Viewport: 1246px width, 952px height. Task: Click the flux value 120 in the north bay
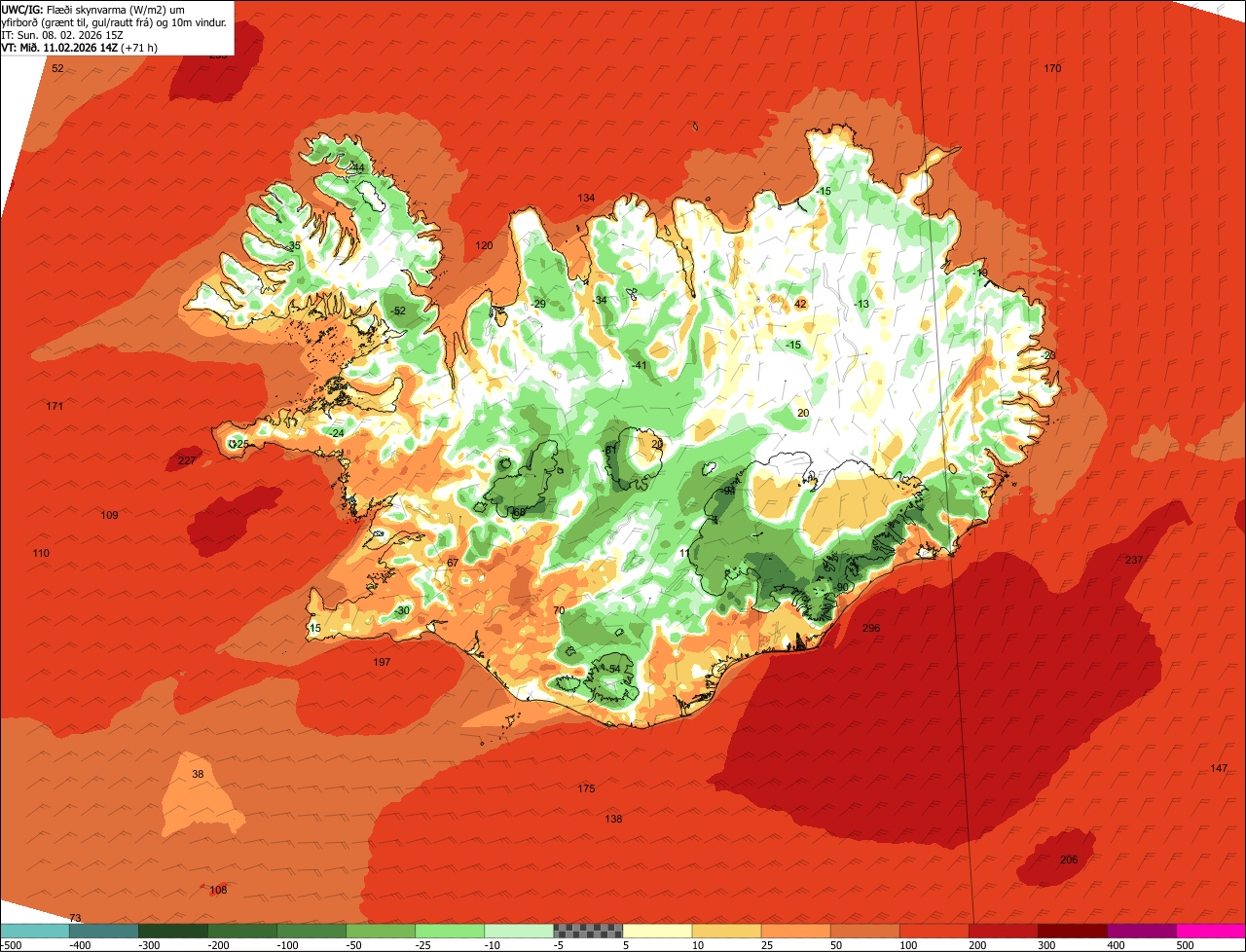484,245
